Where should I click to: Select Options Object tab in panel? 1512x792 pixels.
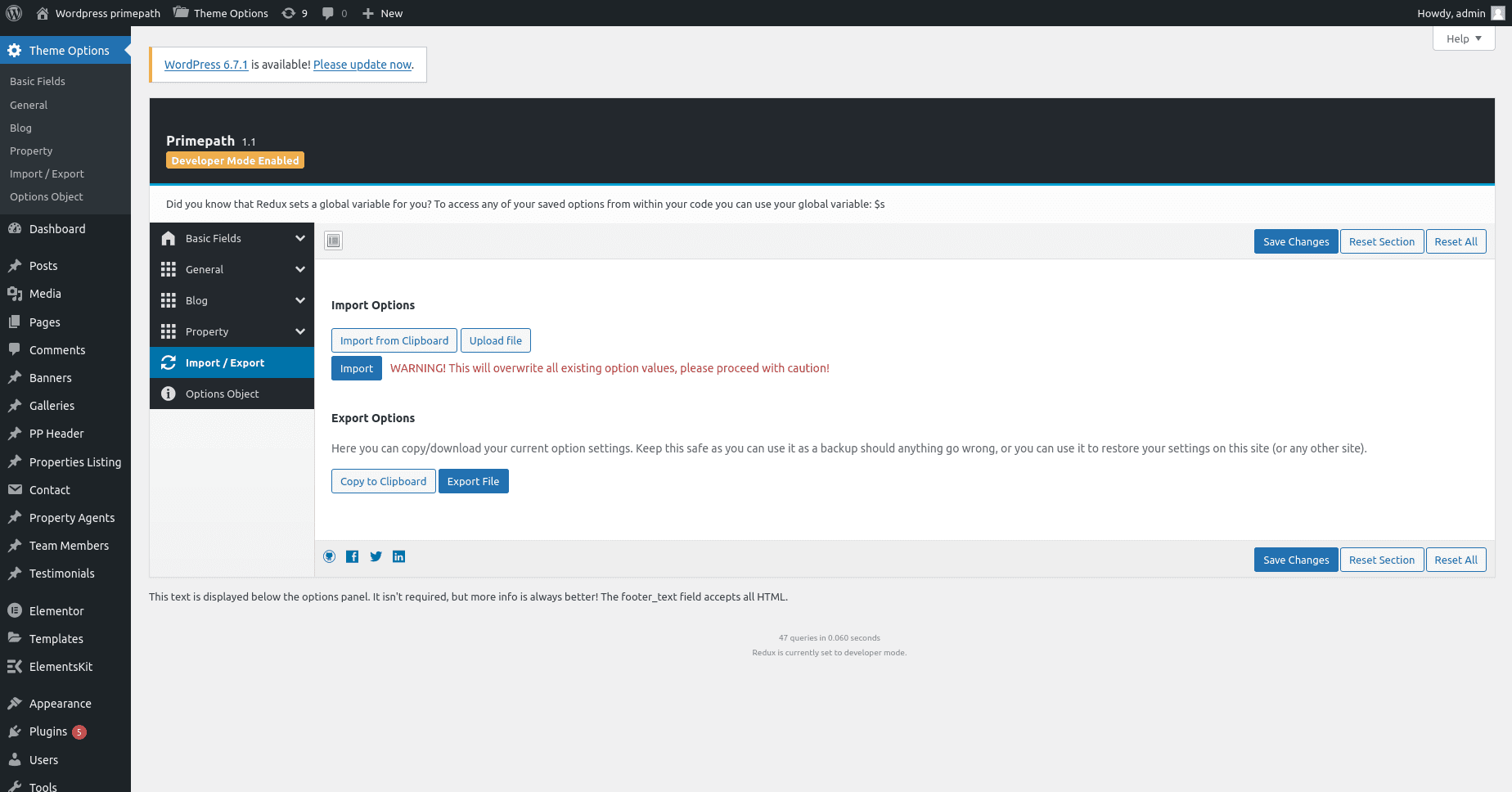[232, 394]
